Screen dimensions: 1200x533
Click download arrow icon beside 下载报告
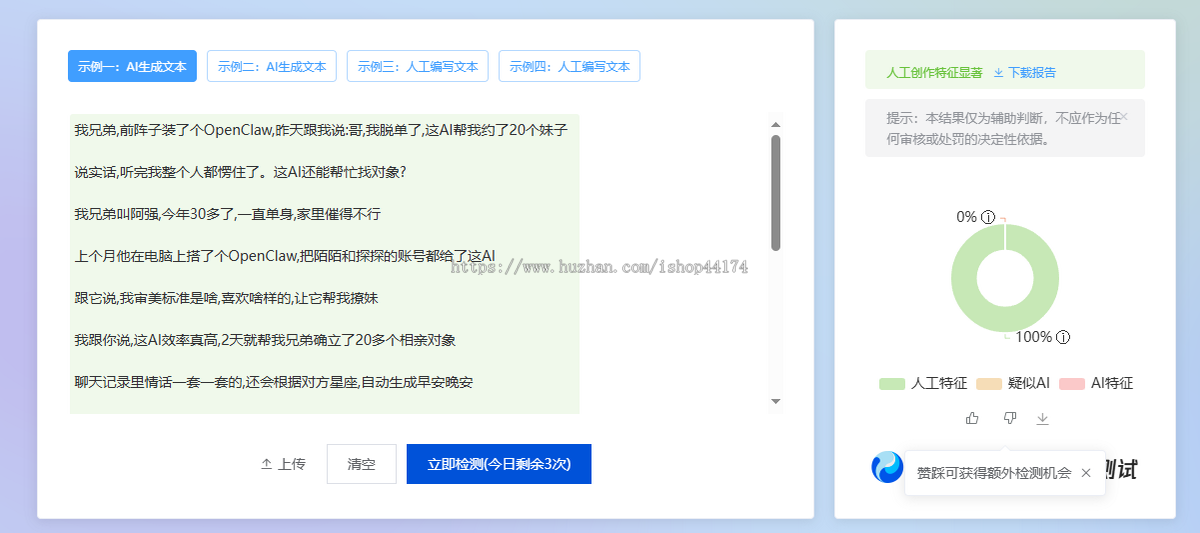click(998, 73)
